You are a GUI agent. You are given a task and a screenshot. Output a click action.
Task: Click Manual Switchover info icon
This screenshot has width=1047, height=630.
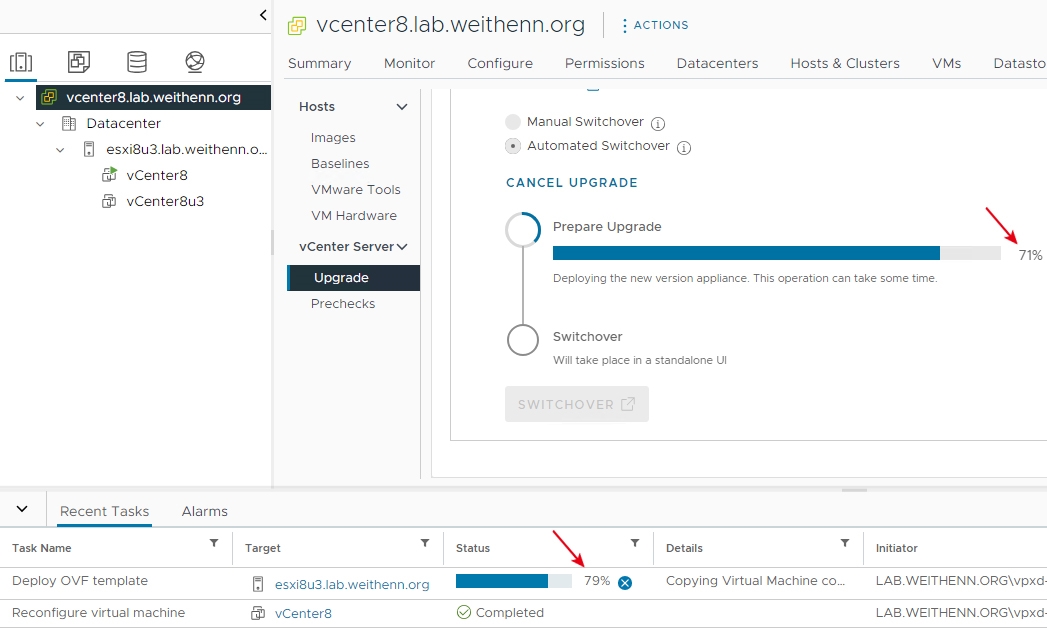[658, 124]
